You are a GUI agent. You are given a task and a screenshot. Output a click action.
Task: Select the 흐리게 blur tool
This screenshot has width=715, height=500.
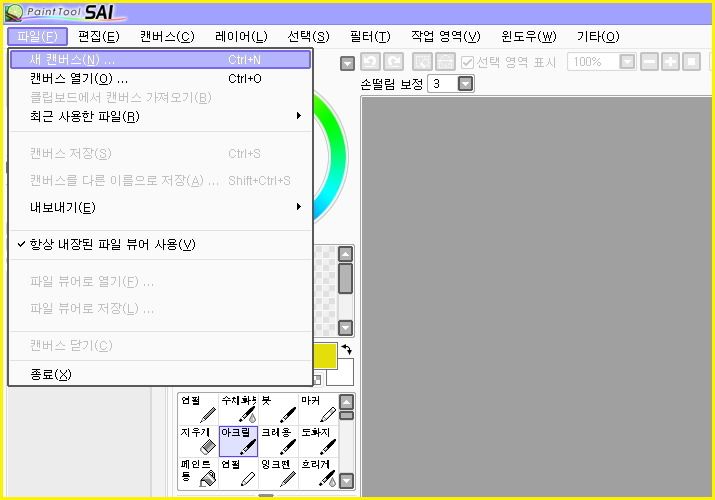pos(318,473)
